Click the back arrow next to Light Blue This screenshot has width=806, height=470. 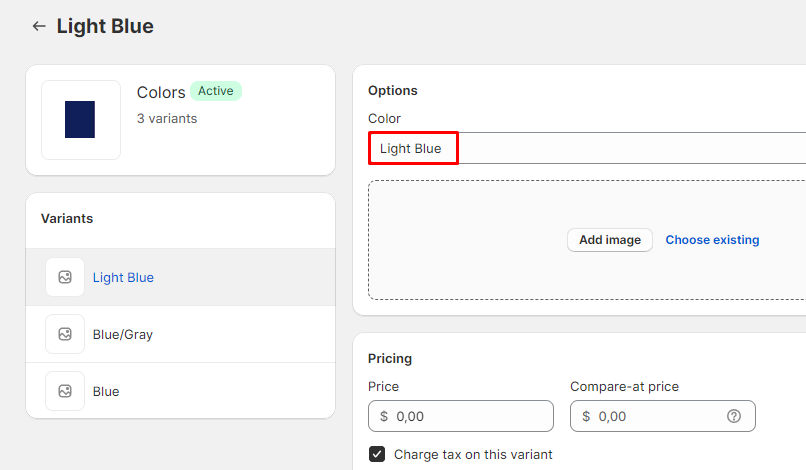coord(39,26)
